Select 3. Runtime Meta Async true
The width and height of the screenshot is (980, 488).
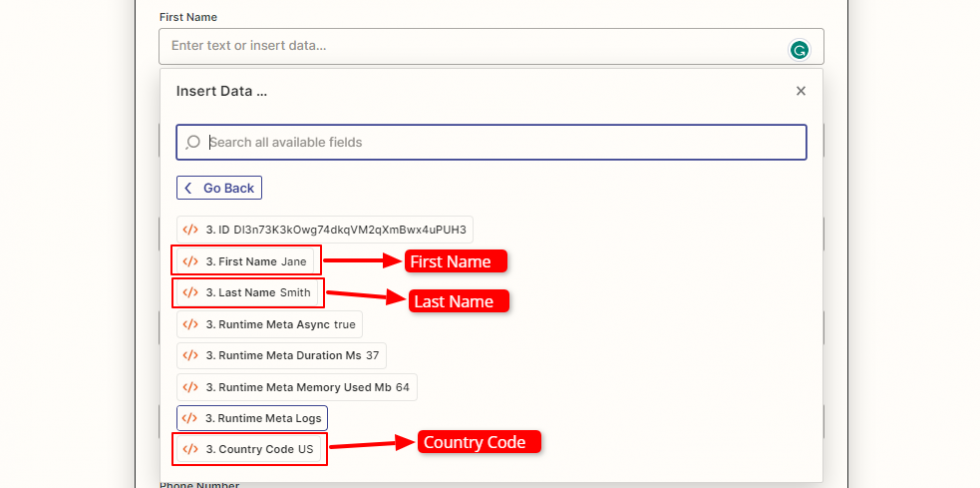coord(270,324)
